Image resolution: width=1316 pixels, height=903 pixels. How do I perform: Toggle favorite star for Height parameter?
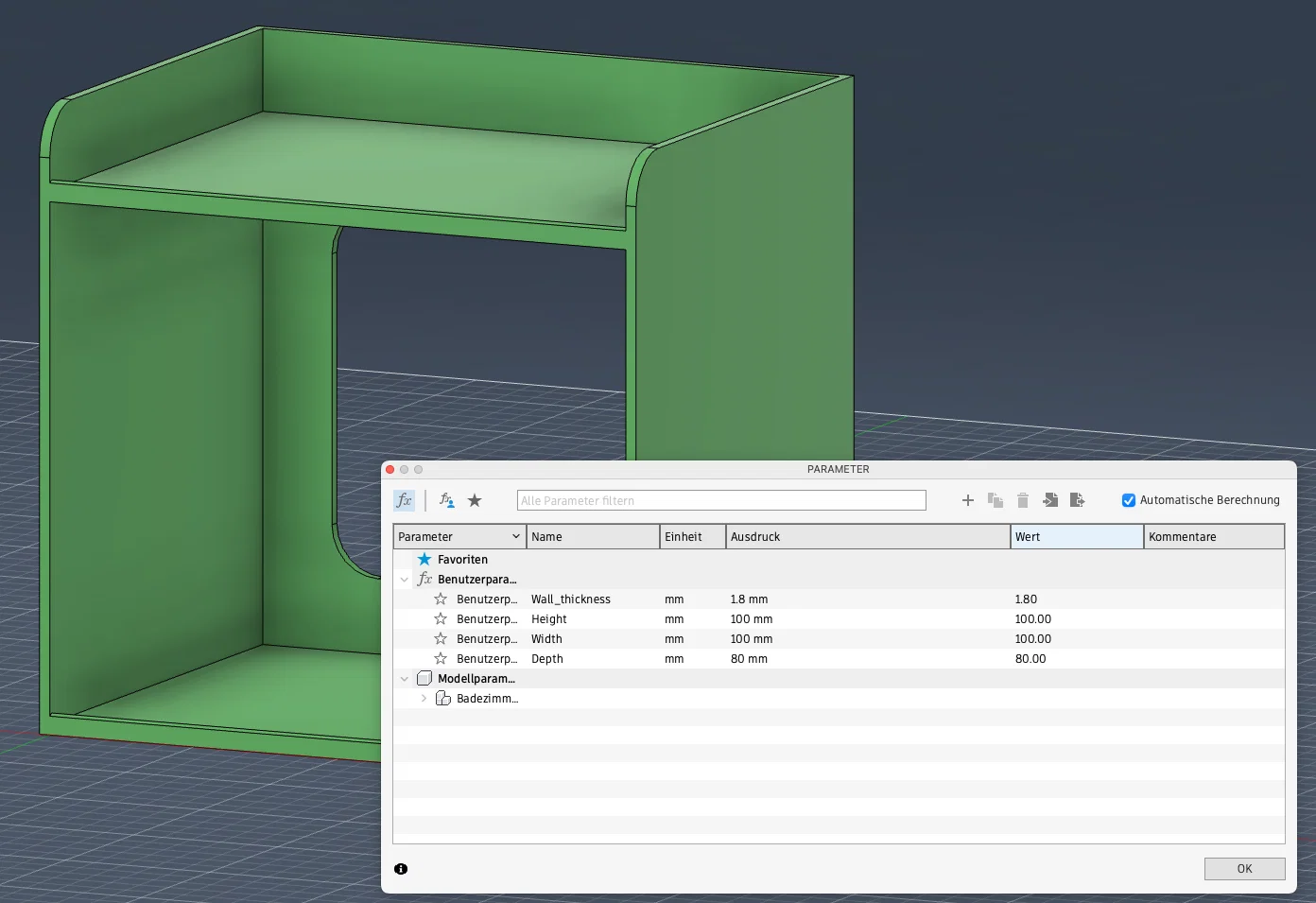pyautogui.click(x=441, y=619)
